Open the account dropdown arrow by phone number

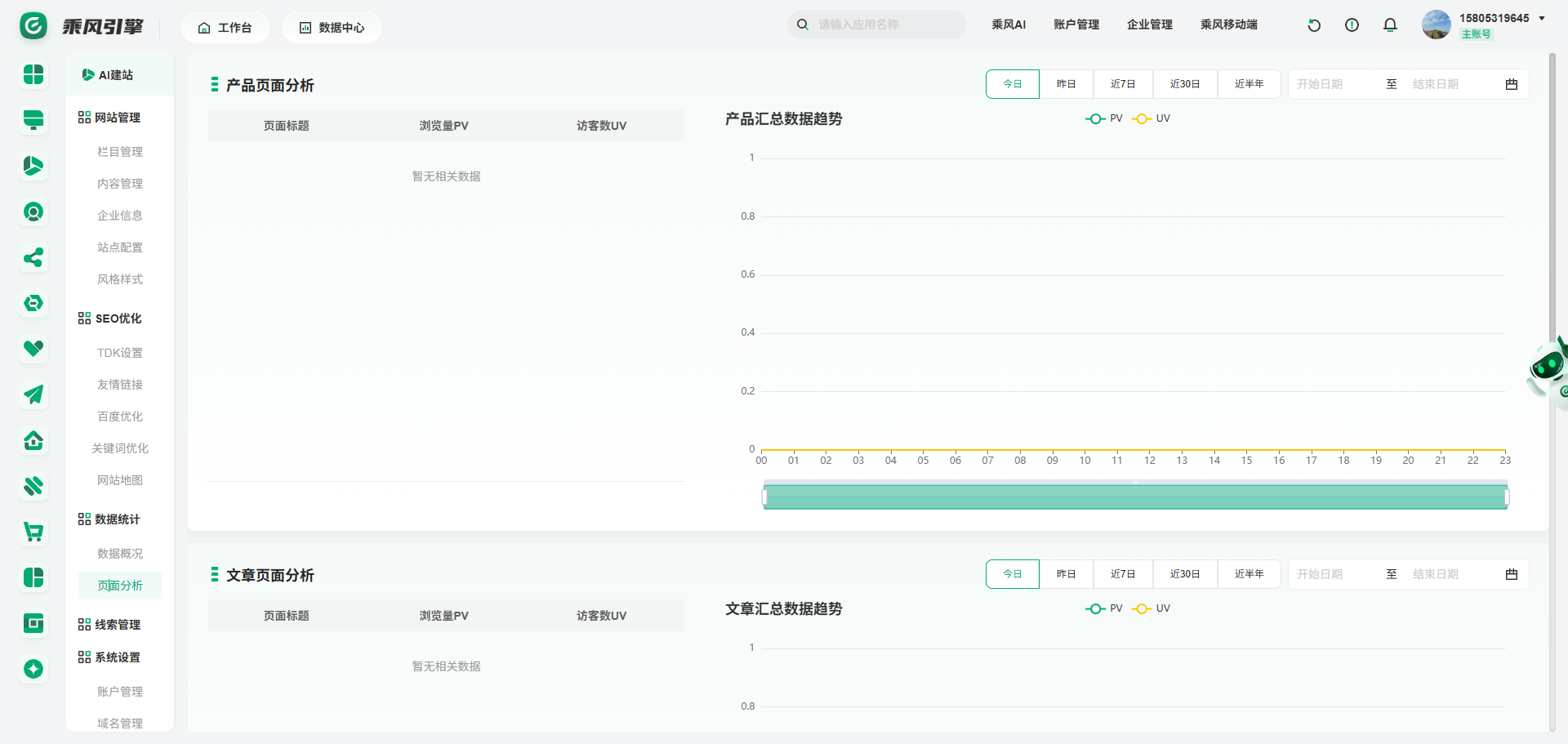[1542, 18]
